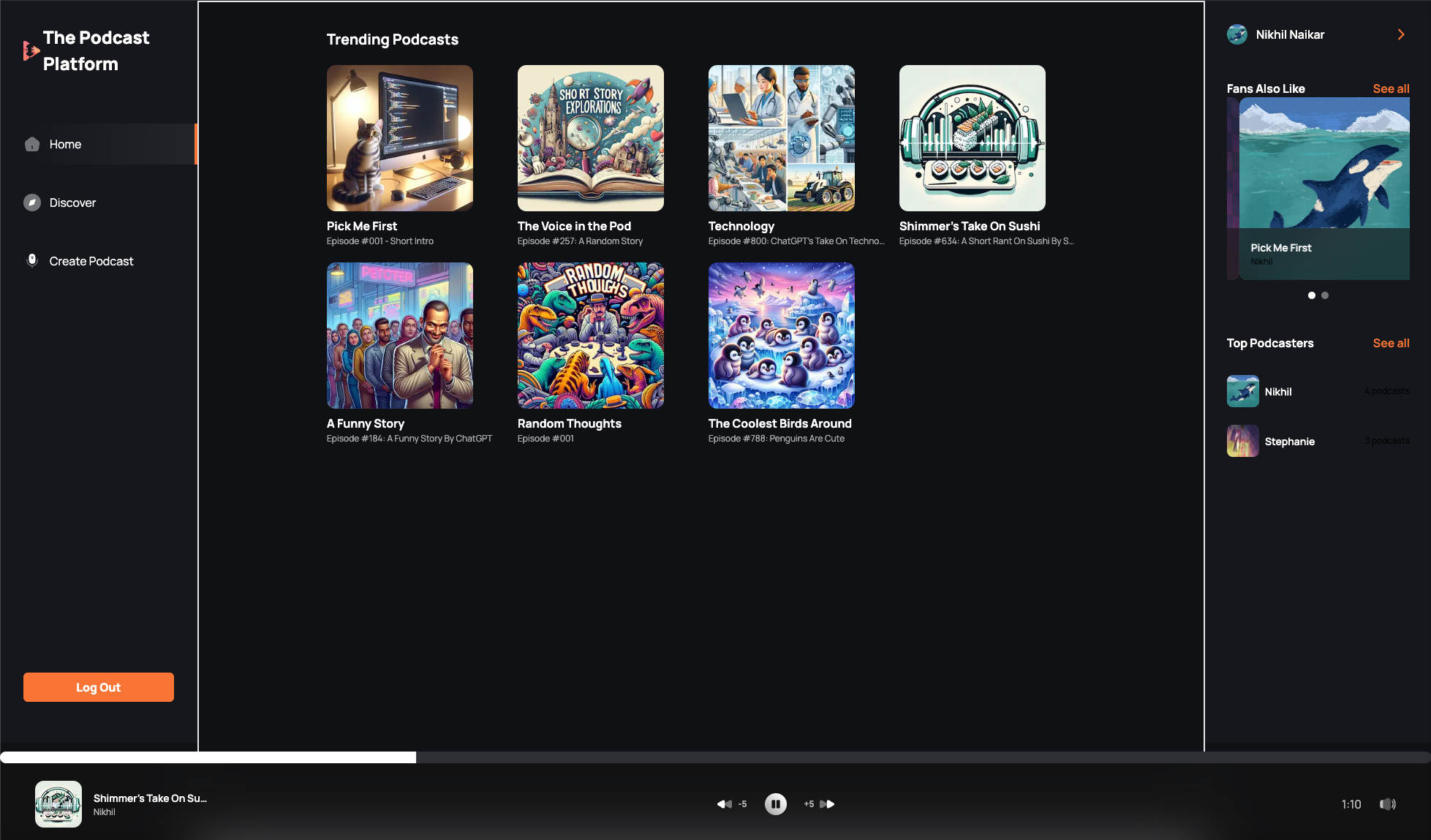Open Pick Me First podcast thumbnail
The image size is (1431, 840).
click(400, 138)
